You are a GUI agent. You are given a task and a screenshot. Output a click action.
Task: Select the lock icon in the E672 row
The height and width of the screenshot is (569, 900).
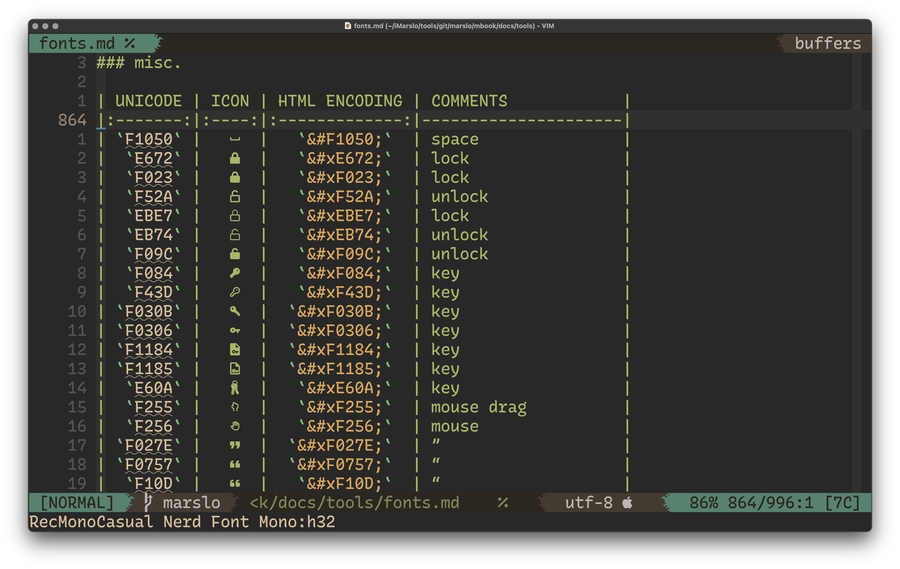[235, 158]
